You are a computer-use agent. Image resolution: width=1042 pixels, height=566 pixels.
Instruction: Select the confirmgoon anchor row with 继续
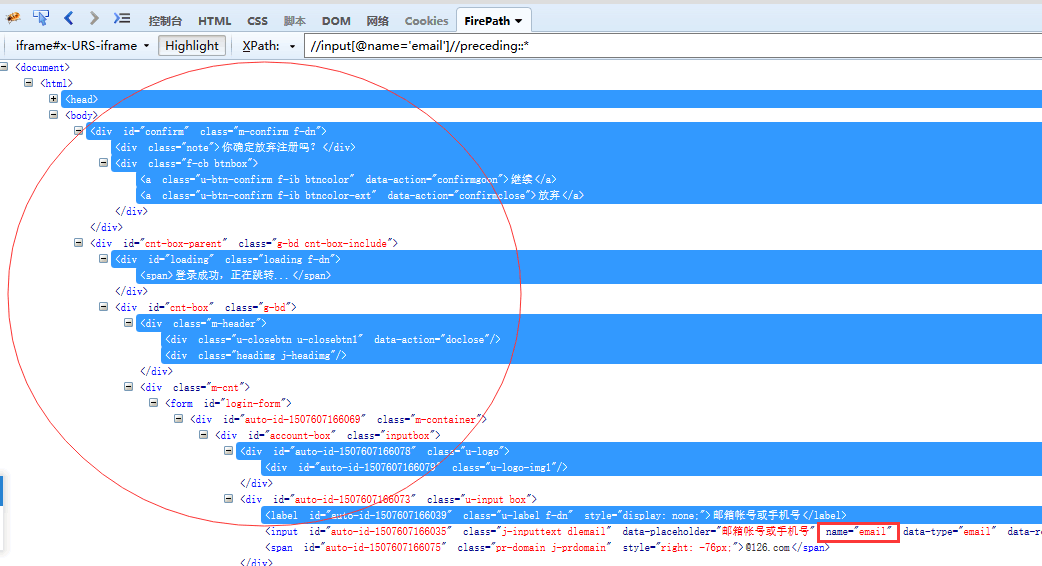[x=589, y=179]
